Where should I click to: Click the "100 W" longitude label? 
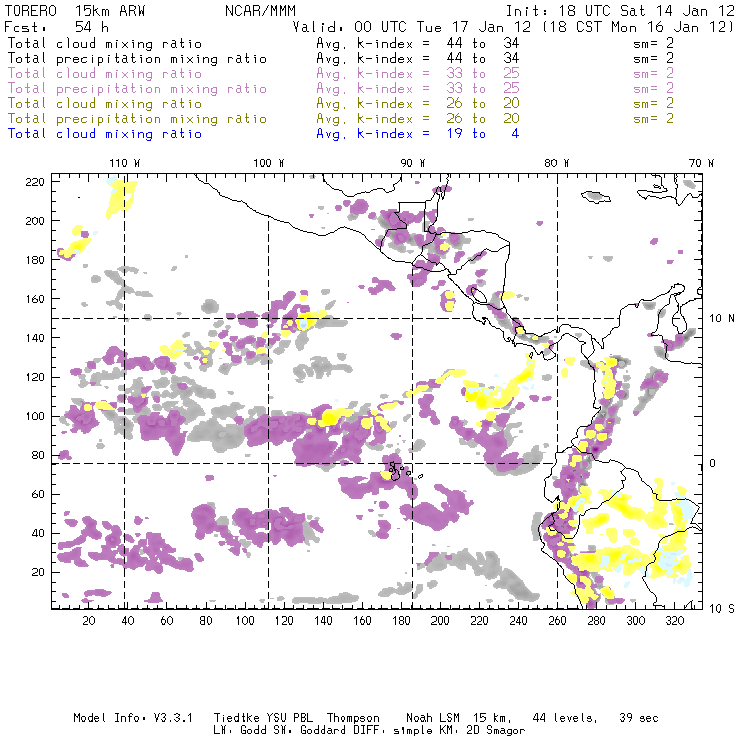[x=269, y=163]
